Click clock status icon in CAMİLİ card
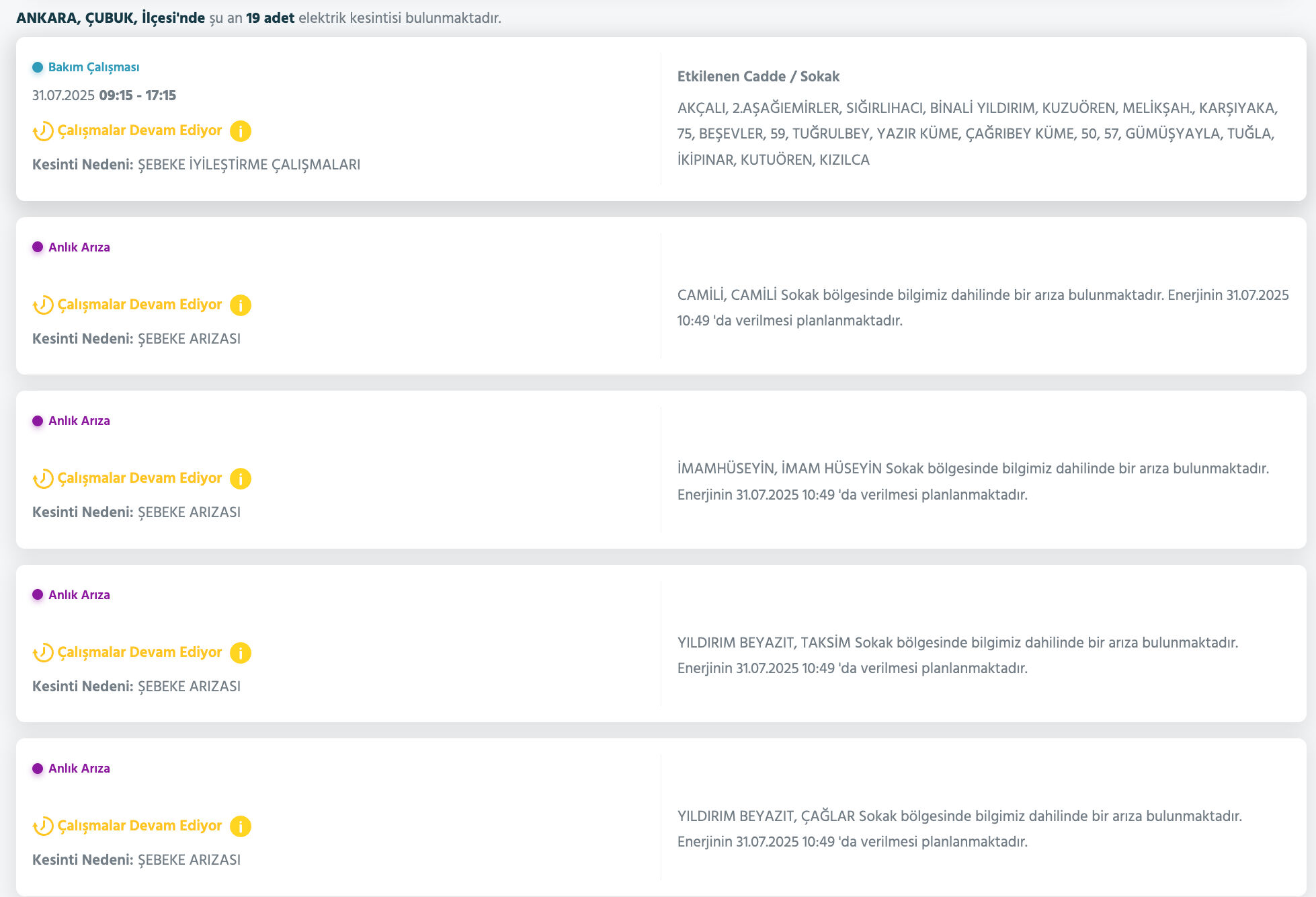The width and height of the screenshot is (1316, 897). [43, 305]
